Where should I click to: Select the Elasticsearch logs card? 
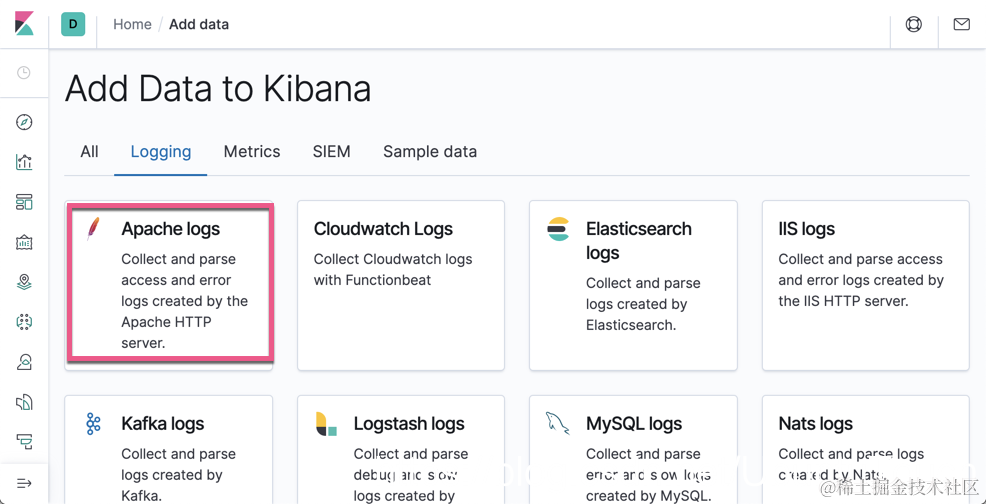click(633, 285)
